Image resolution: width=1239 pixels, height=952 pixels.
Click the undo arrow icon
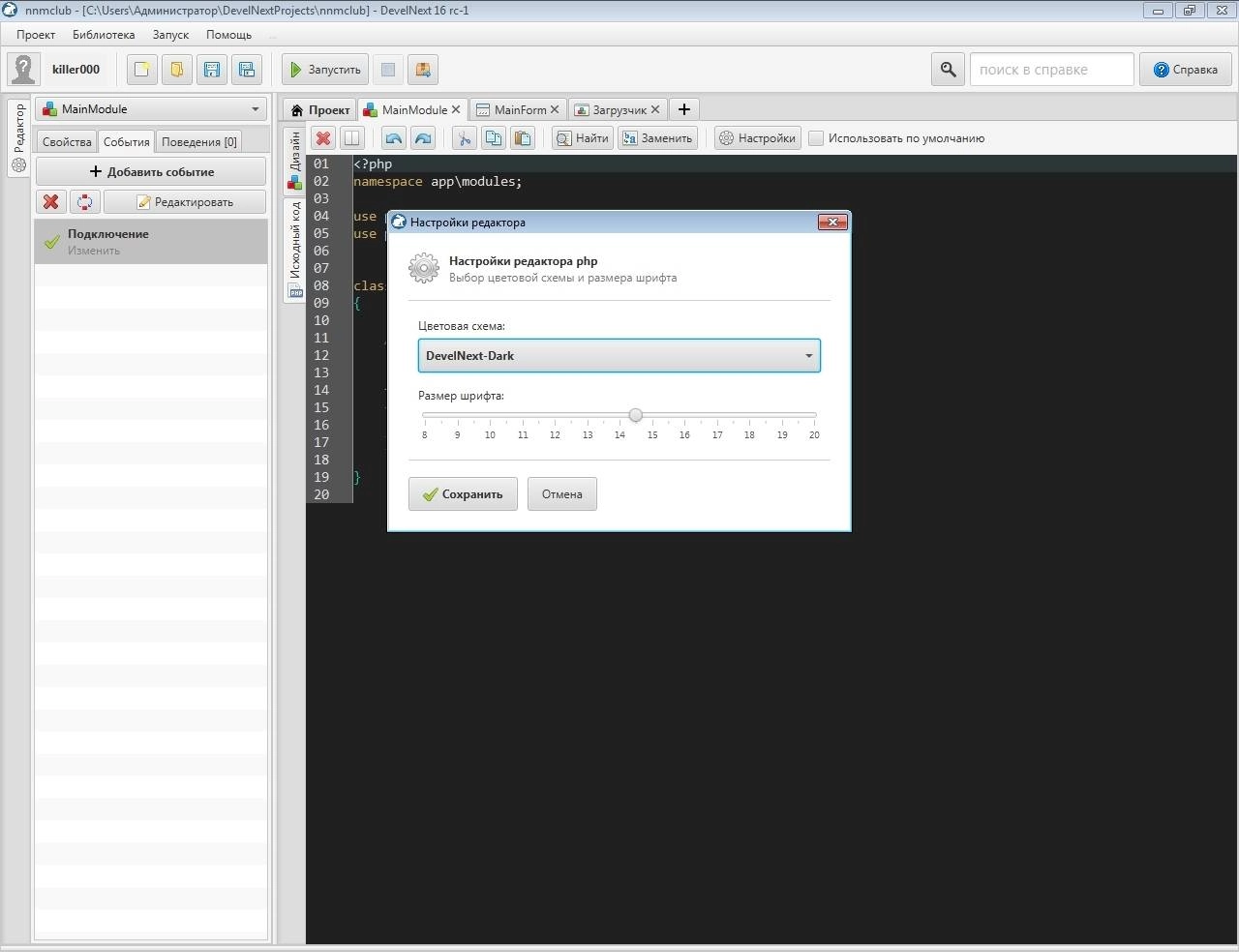point(393,138)
